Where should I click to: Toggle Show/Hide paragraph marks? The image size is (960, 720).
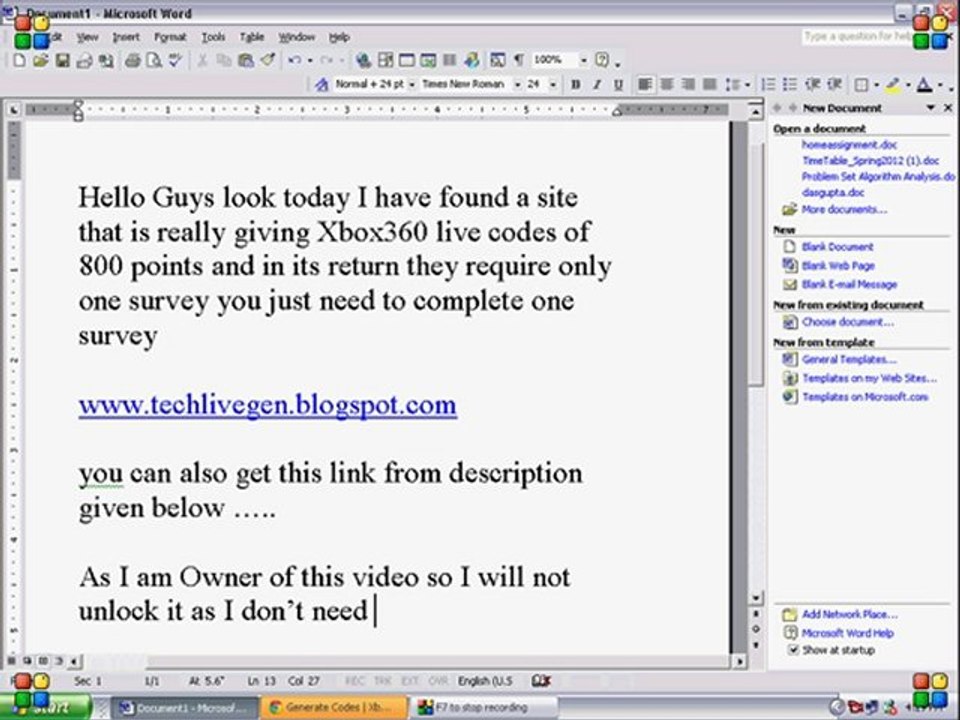point(519,60)
